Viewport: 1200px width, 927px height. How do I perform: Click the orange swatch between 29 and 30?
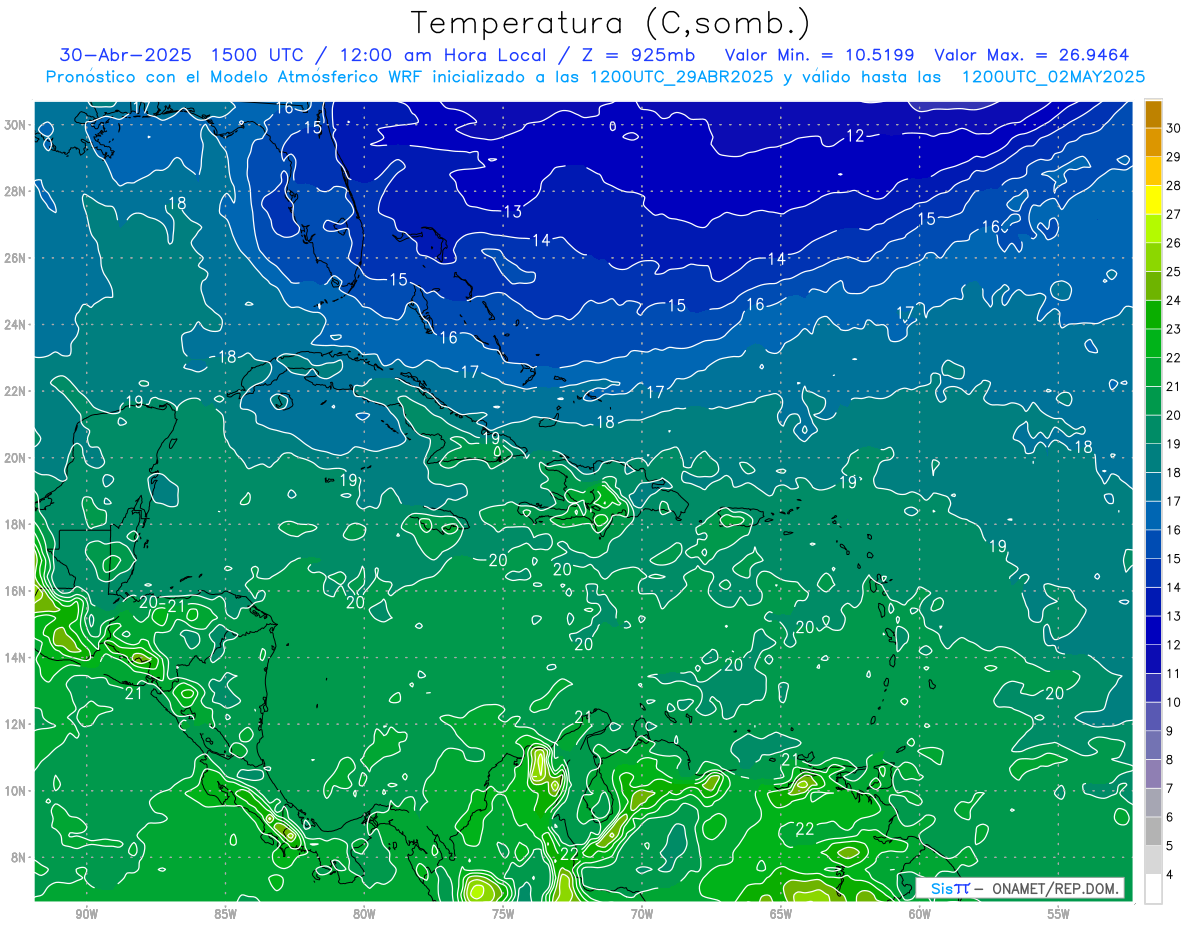(1153, 142)
